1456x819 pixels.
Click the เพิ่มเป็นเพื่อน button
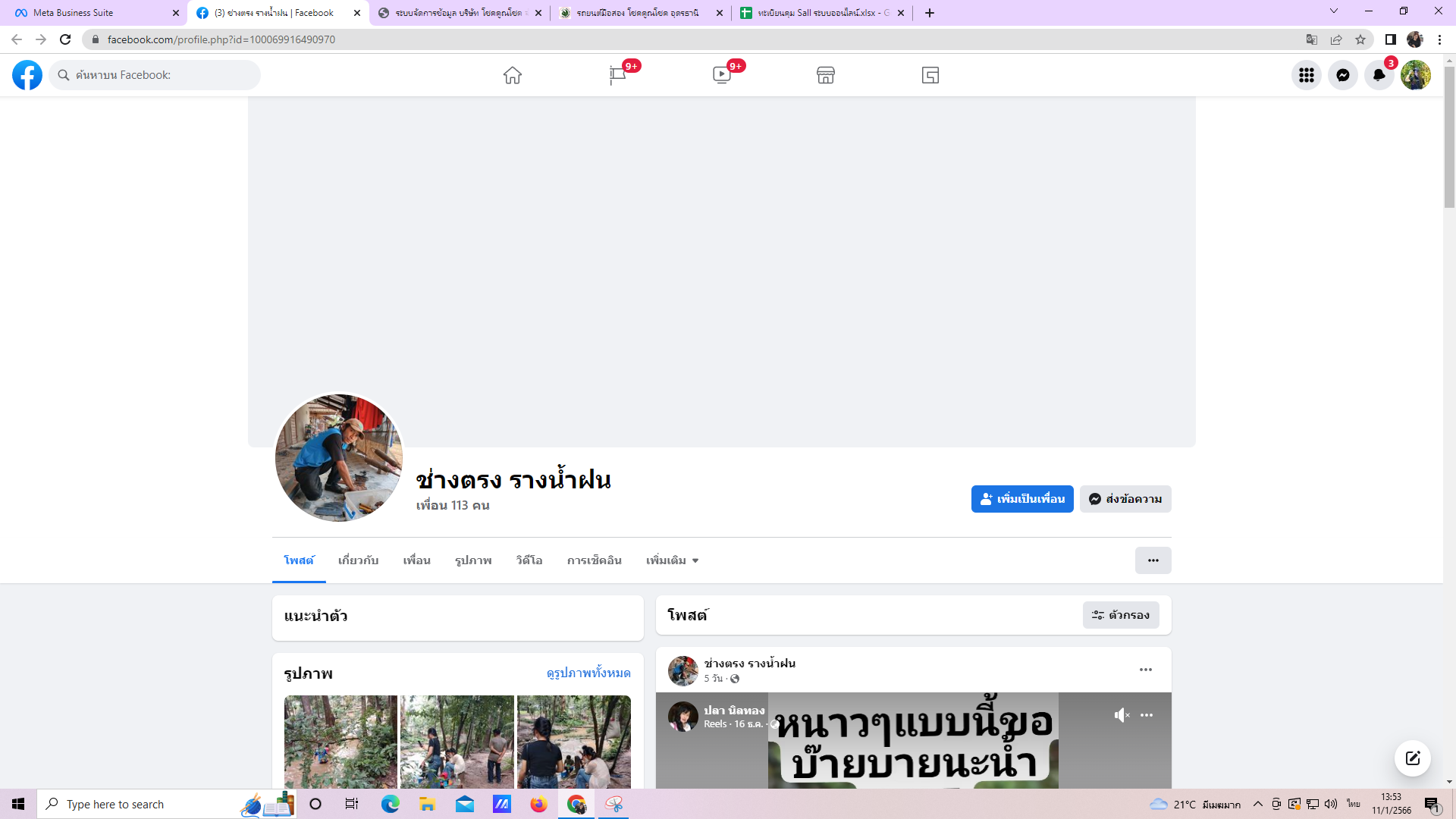[x=1022, y=499]
